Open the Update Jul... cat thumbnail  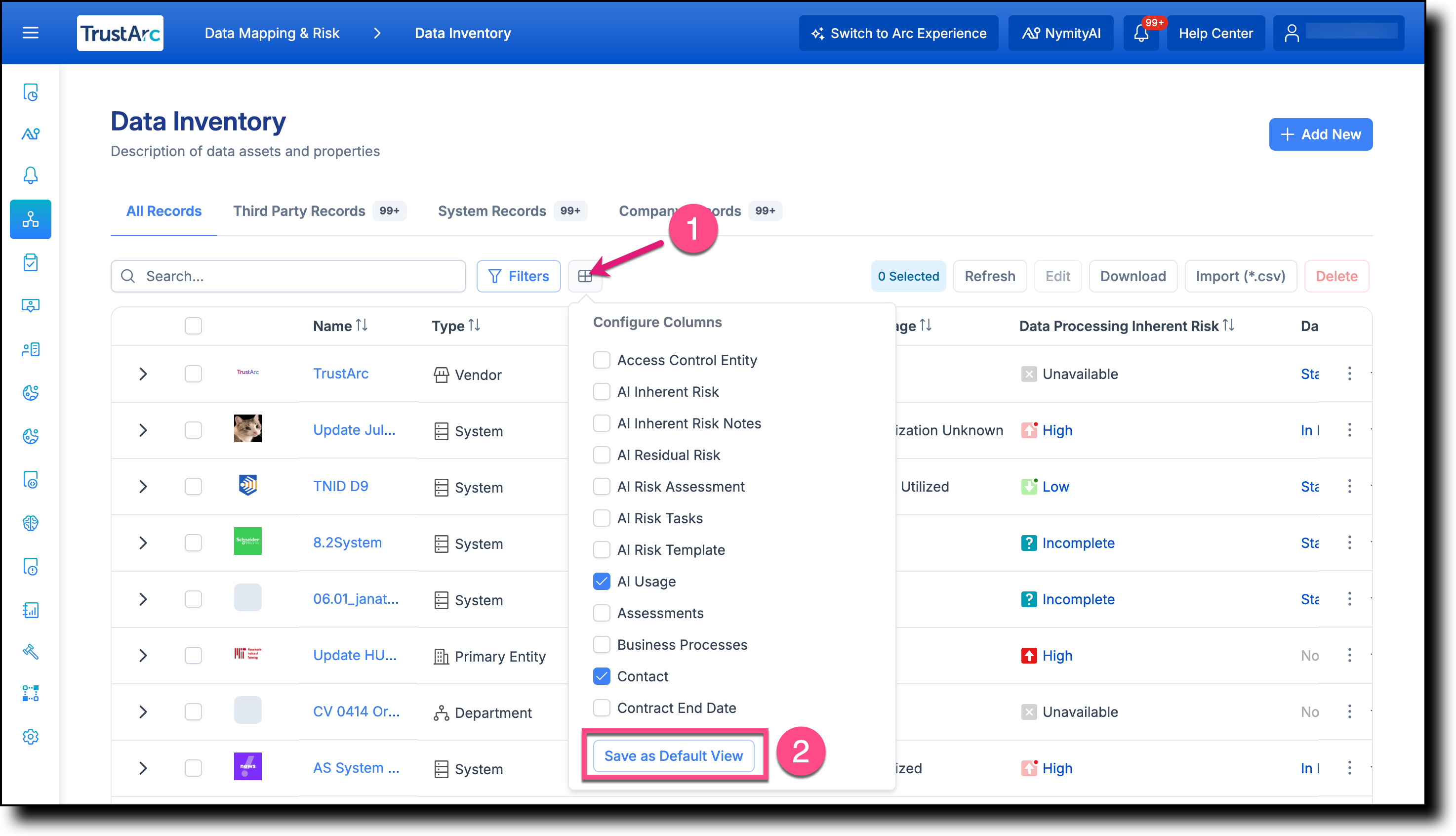pyautogui.click(x=247, y=428)
